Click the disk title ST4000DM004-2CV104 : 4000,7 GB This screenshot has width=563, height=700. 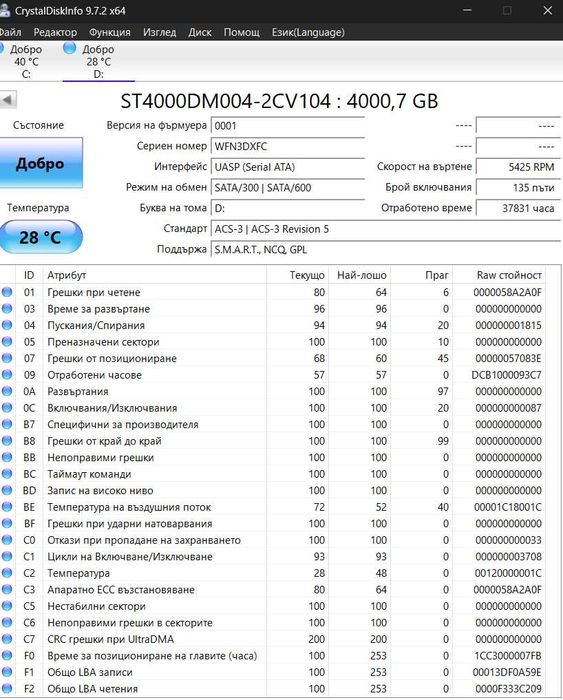click(279, 101)
